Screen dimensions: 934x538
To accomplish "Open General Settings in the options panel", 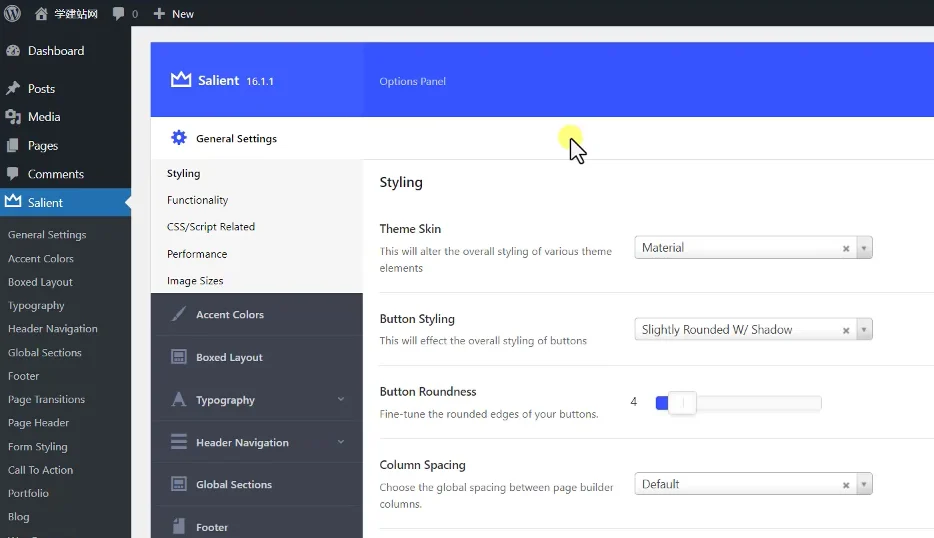I will click(257, 138).
